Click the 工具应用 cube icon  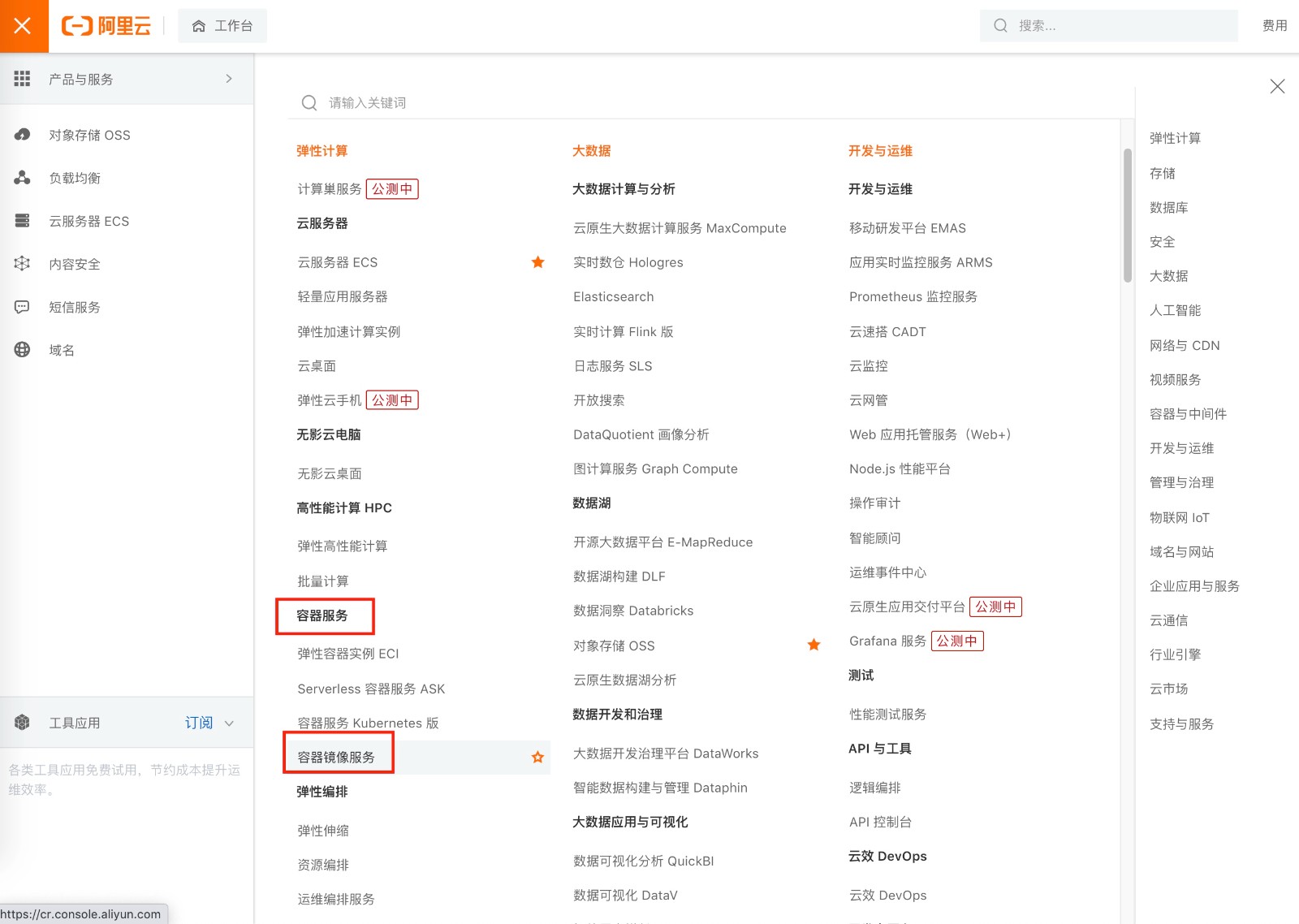click(x=22, y=723)
